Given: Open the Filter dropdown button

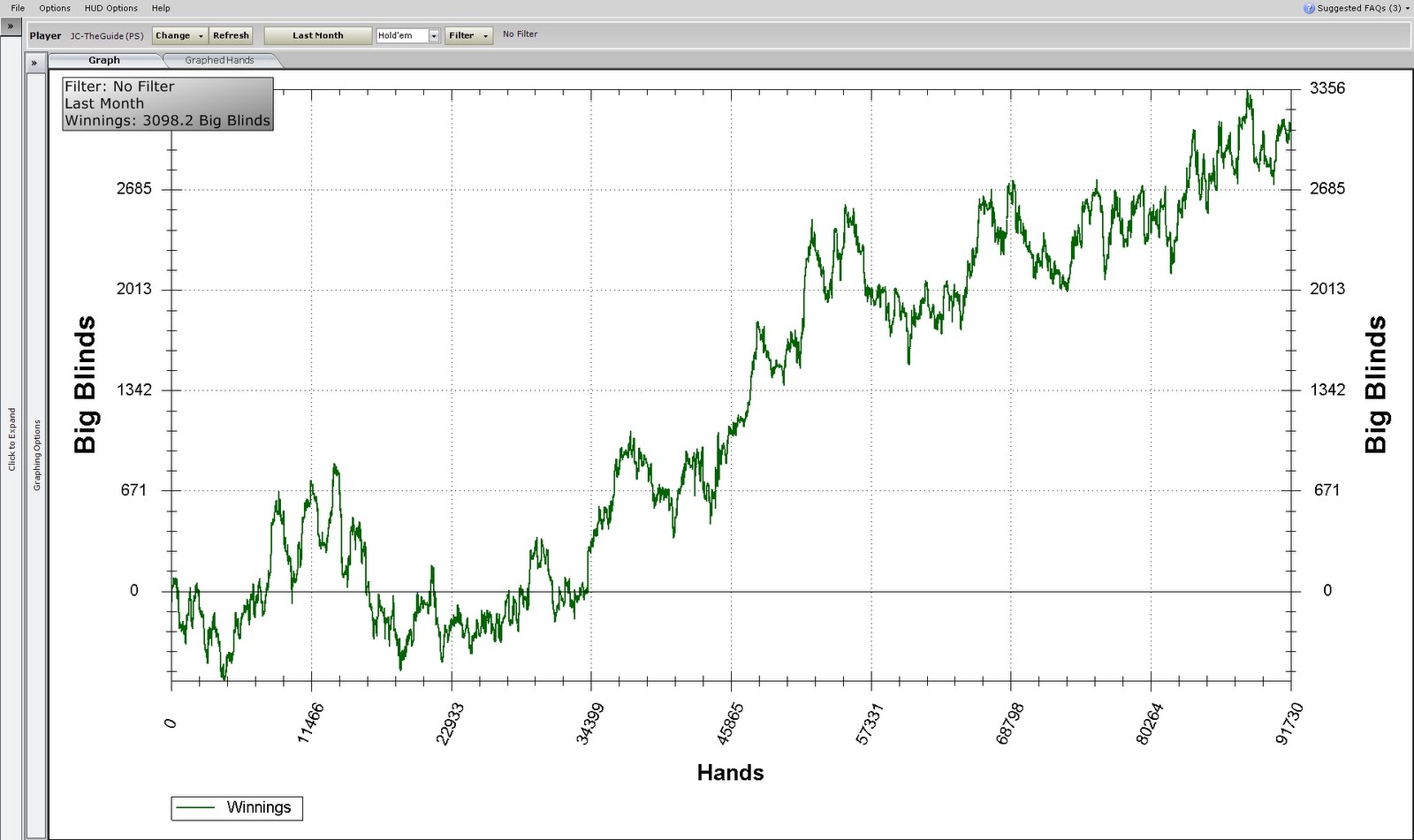Looking at the screenshot, I should (468, 35).
